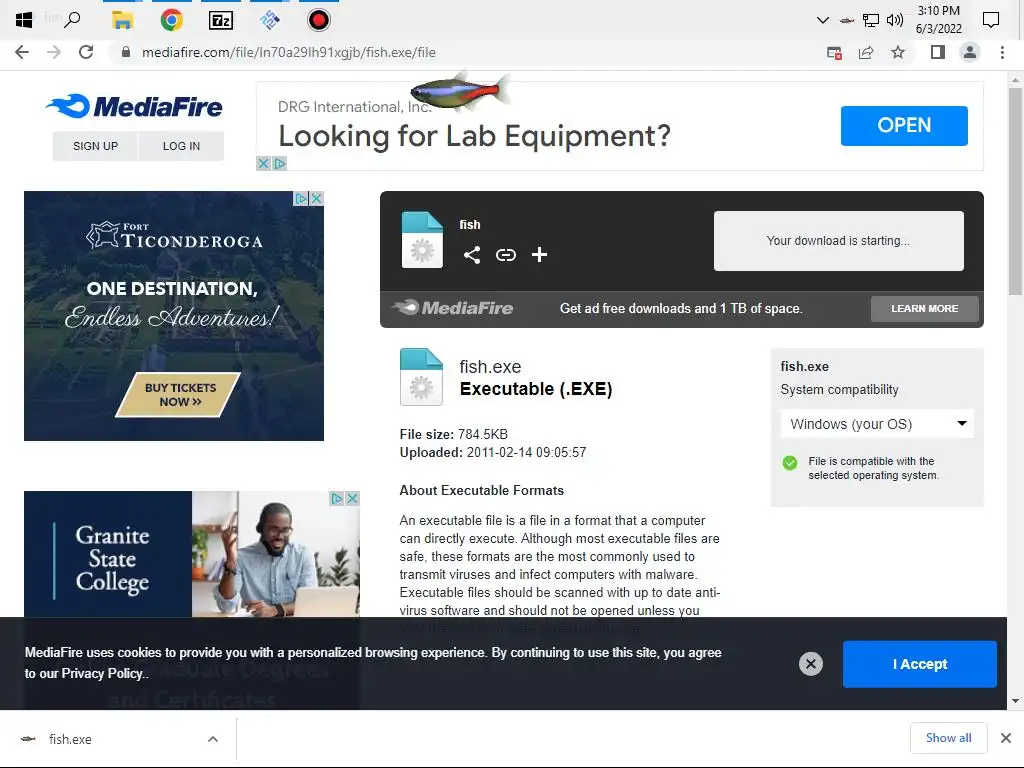Accept the cookies with I Accept
The image size is (1024, 768).
tap(920, 664)
